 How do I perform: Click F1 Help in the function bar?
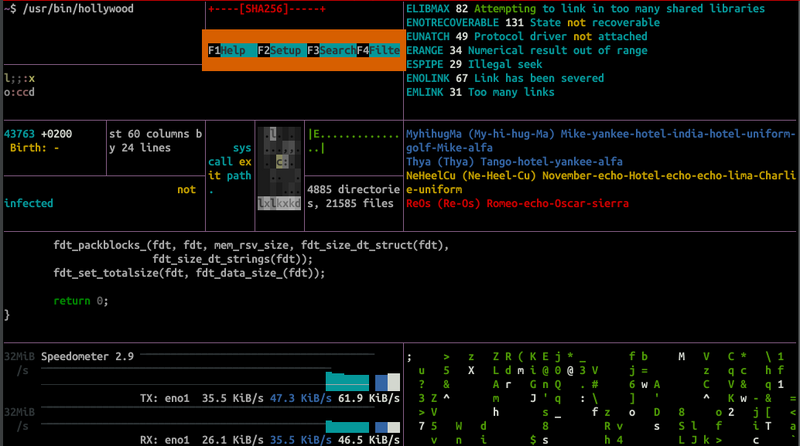point(227,50)
